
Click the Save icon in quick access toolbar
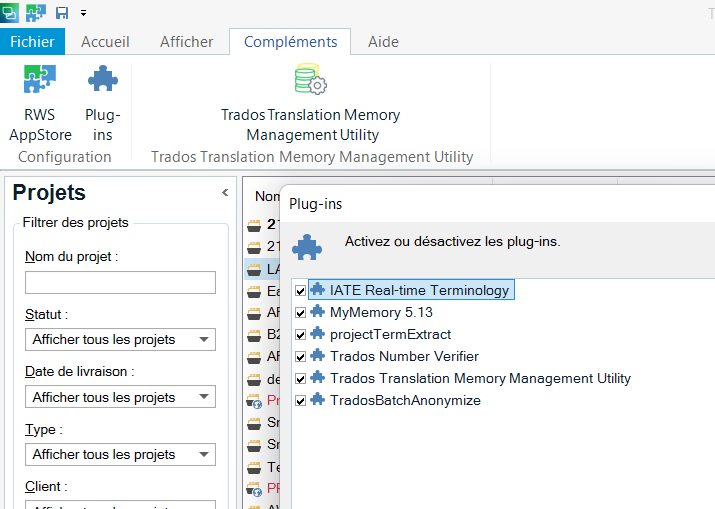tap(62, 13)
